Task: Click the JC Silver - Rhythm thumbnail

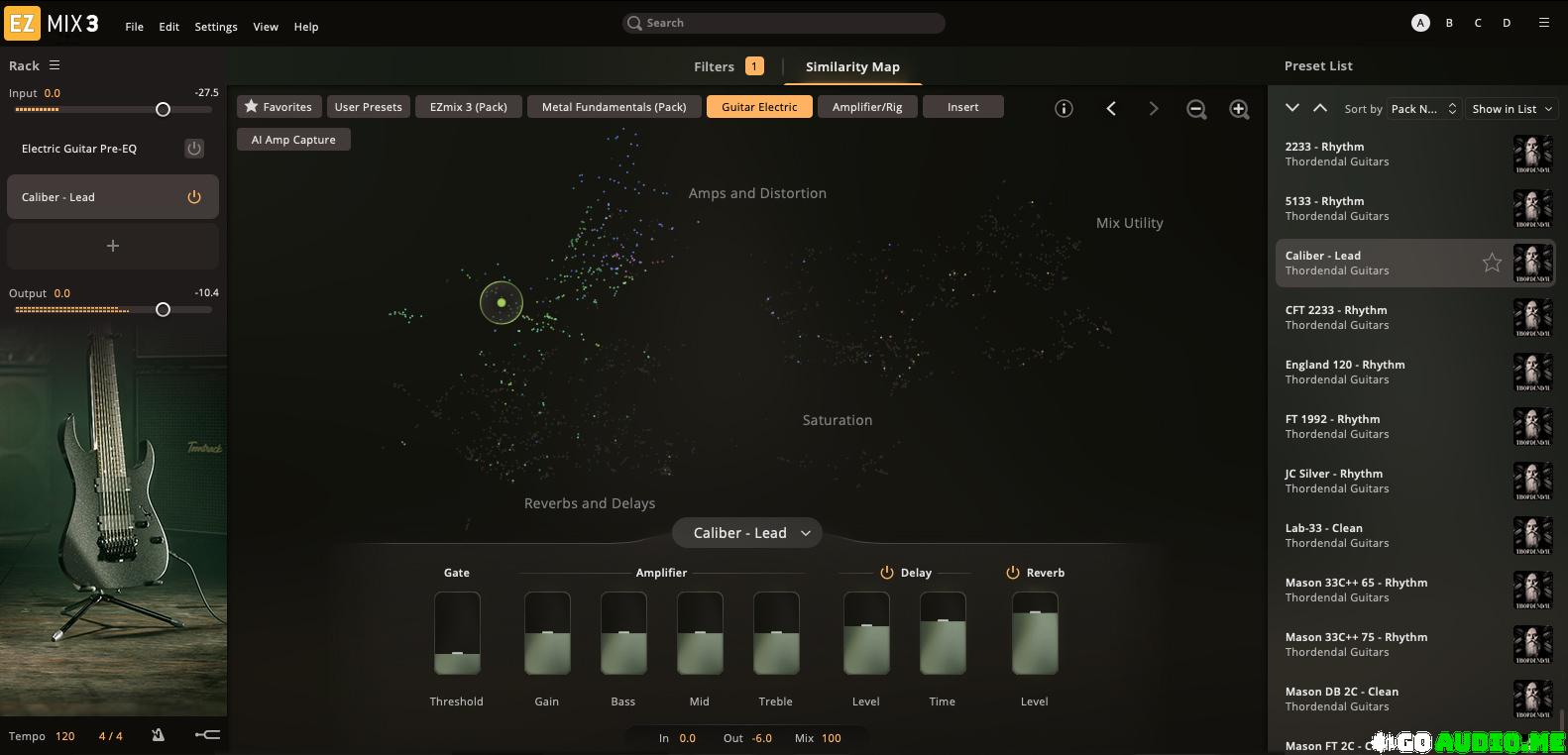Action: point(1532,481)
